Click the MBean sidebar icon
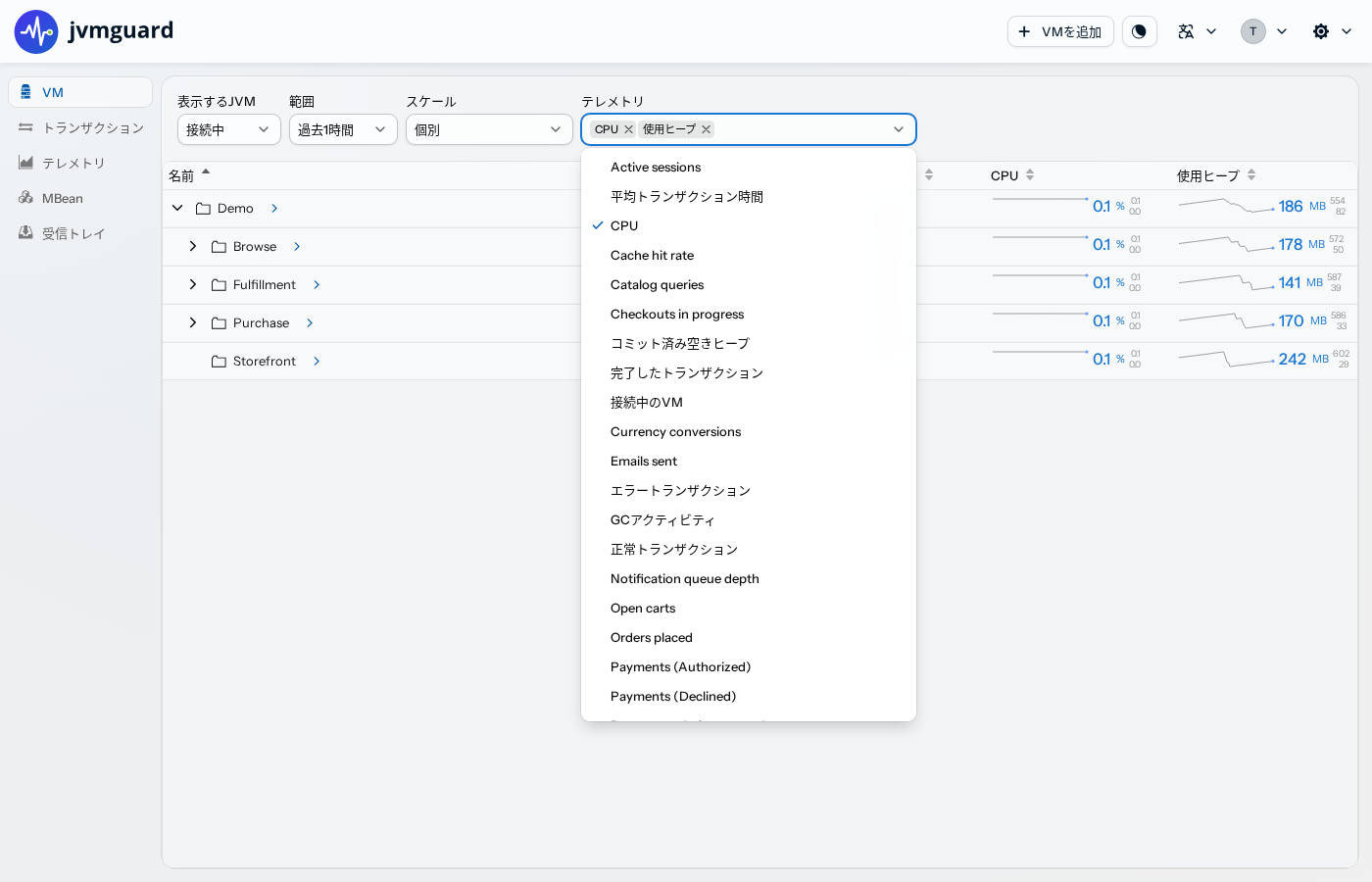This screenshot has width=1372, height=882. (x=25, y=198)
